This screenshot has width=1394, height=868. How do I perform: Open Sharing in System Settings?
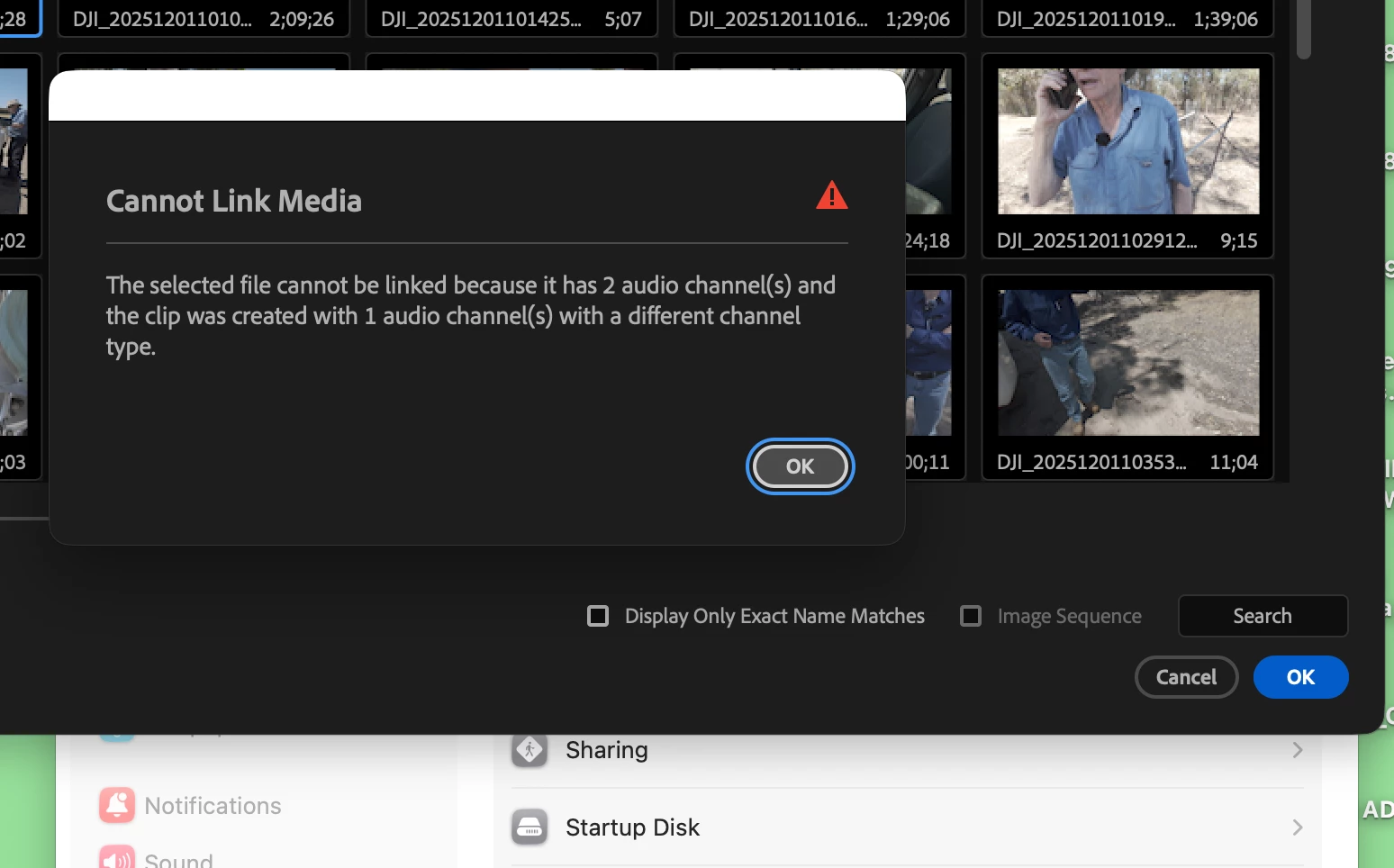tap(908, 750)
